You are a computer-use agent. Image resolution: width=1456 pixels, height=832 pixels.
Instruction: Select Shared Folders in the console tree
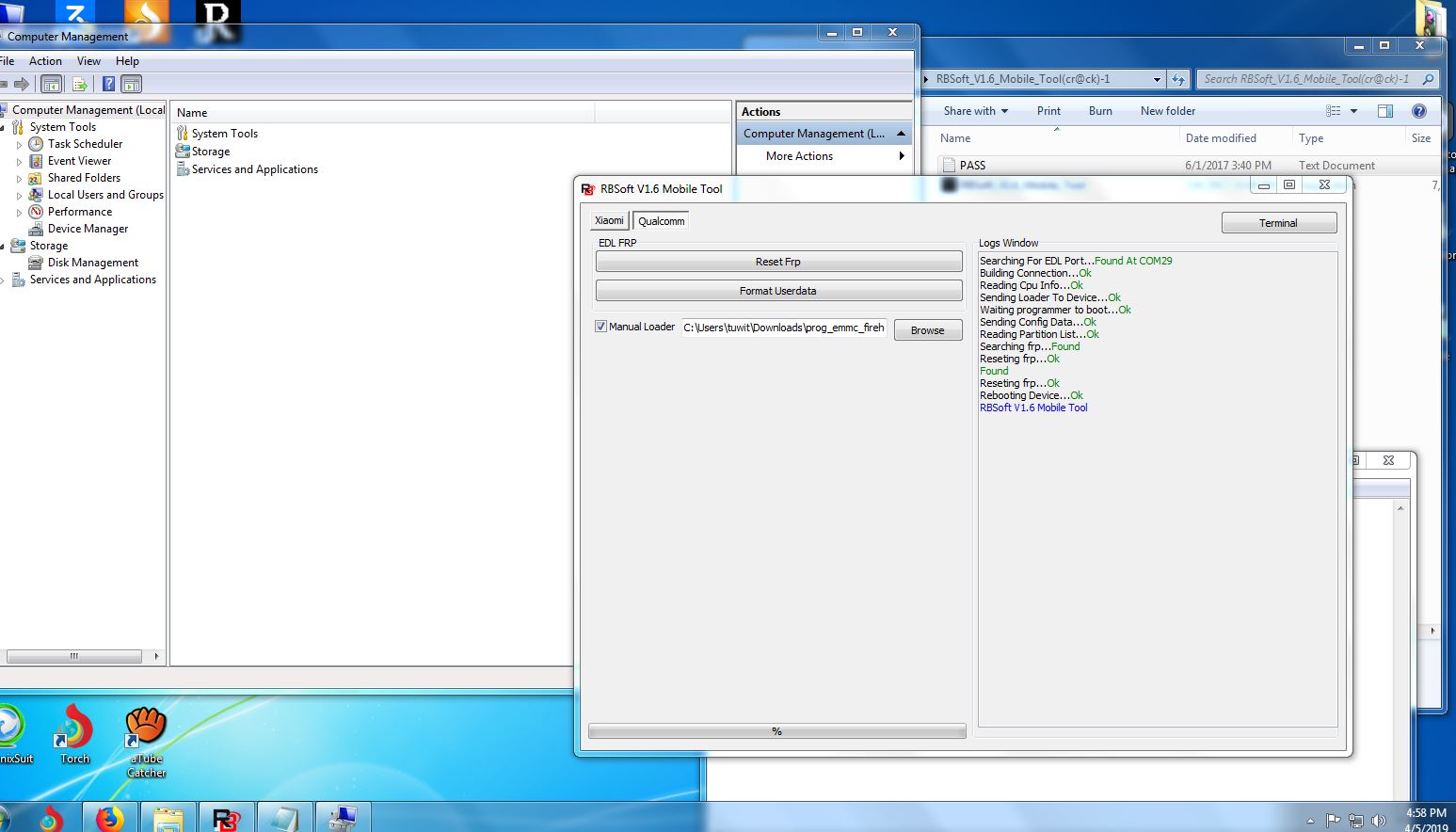pyautogui.click(x=84, y=178)
